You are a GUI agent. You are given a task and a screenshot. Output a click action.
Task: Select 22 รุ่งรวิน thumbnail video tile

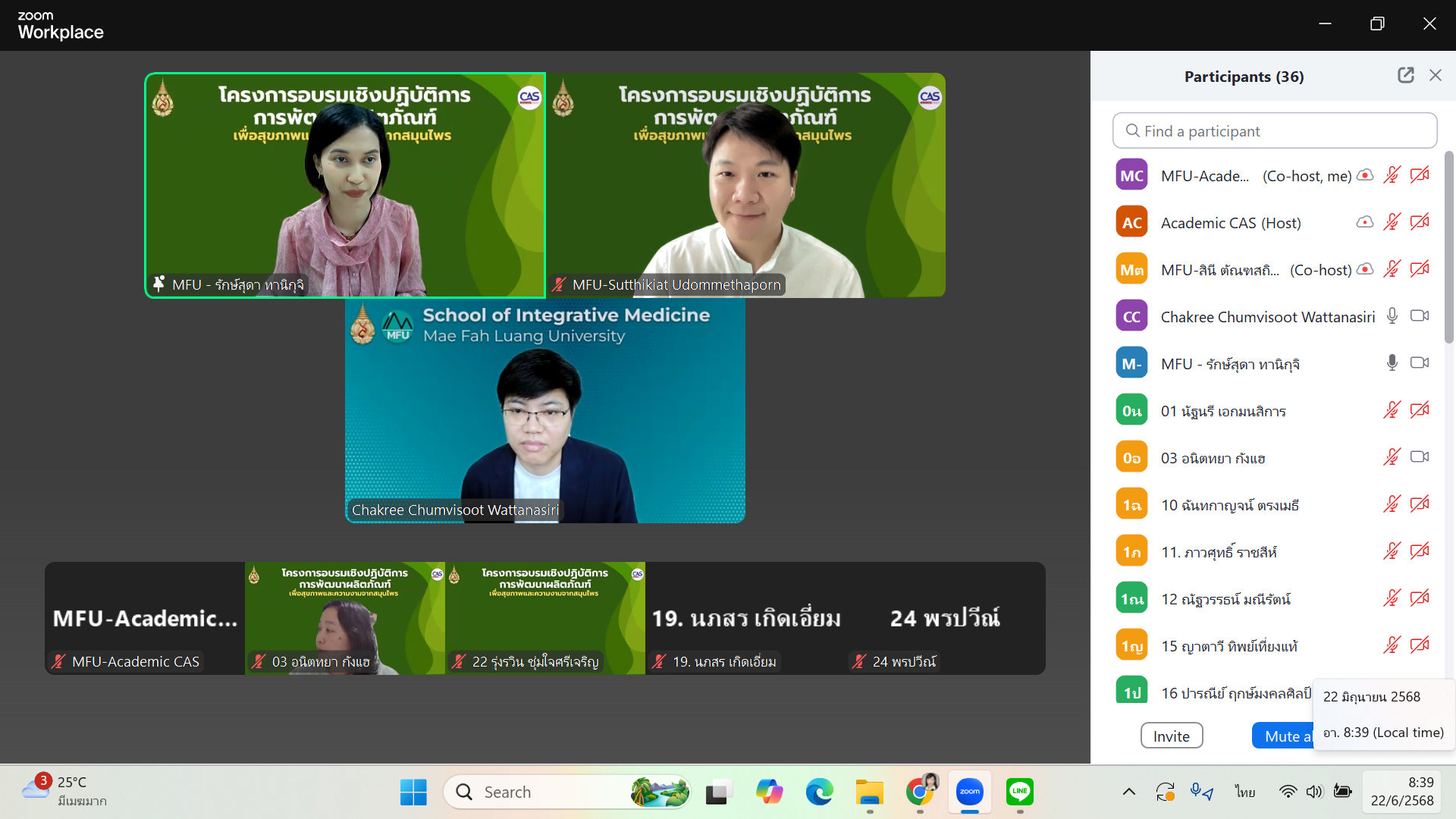[545, 618]
